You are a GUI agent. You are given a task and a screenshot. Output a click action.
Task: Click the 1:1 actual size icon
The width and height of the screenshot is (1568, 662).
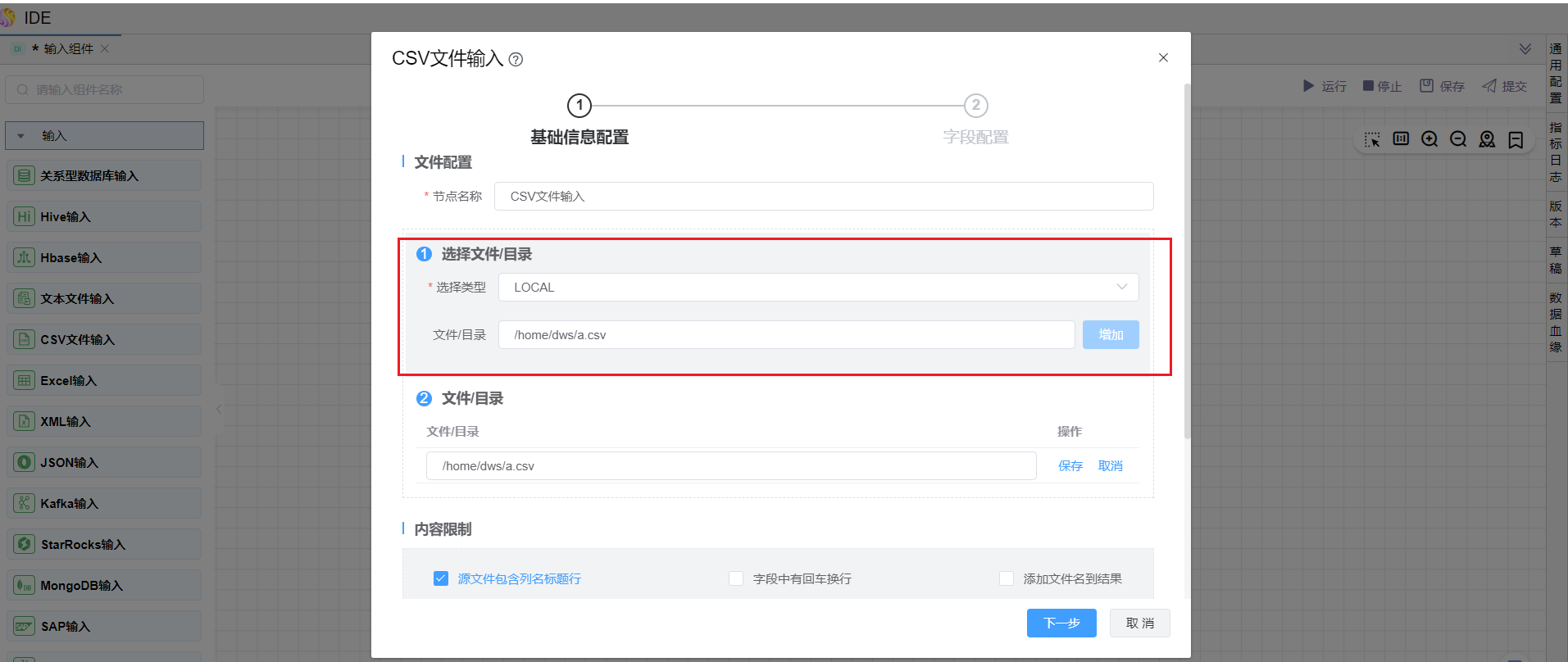1401,139
